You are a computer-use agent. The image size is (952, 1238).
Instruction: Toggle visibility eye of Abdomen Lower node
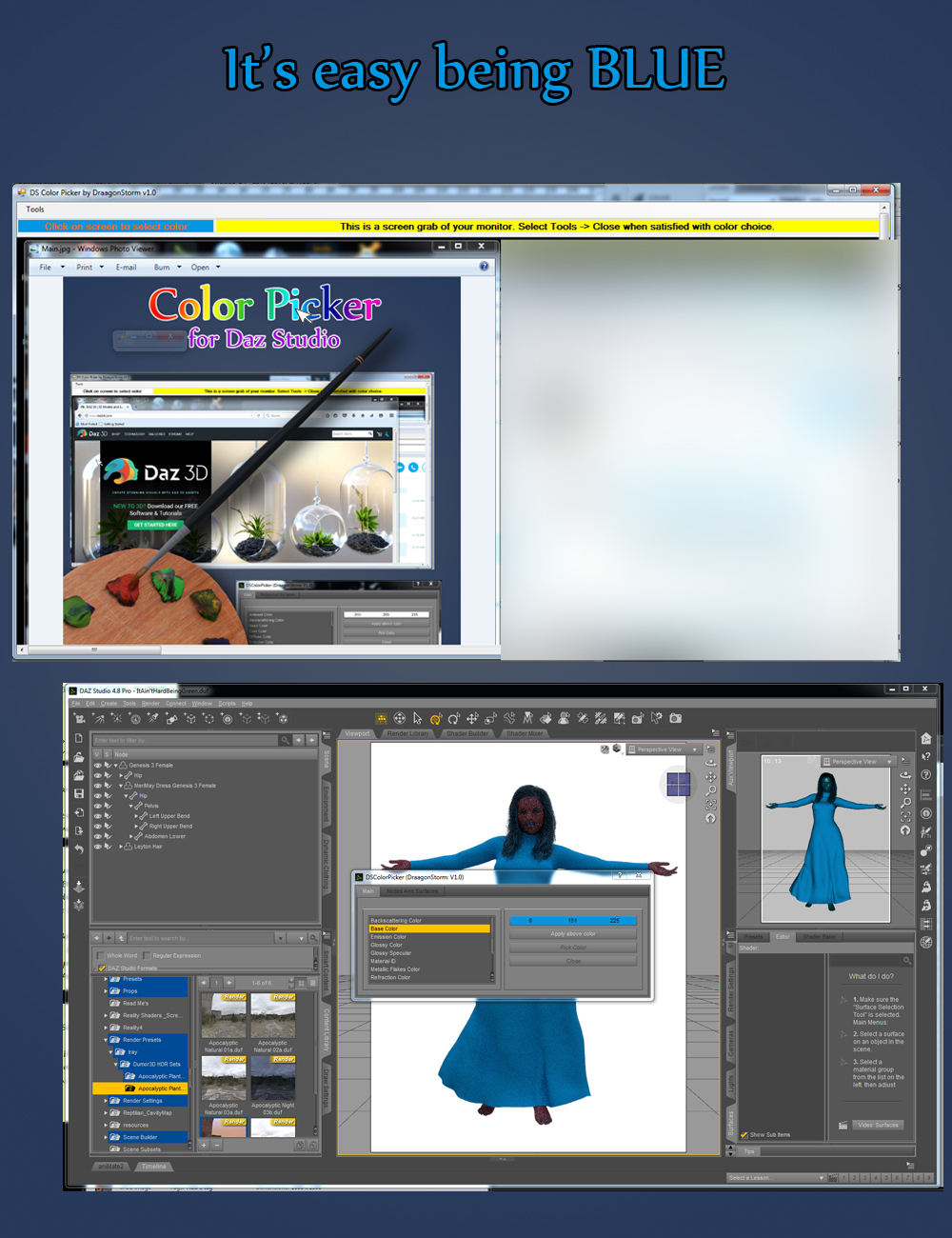click(x=97, y=836)
